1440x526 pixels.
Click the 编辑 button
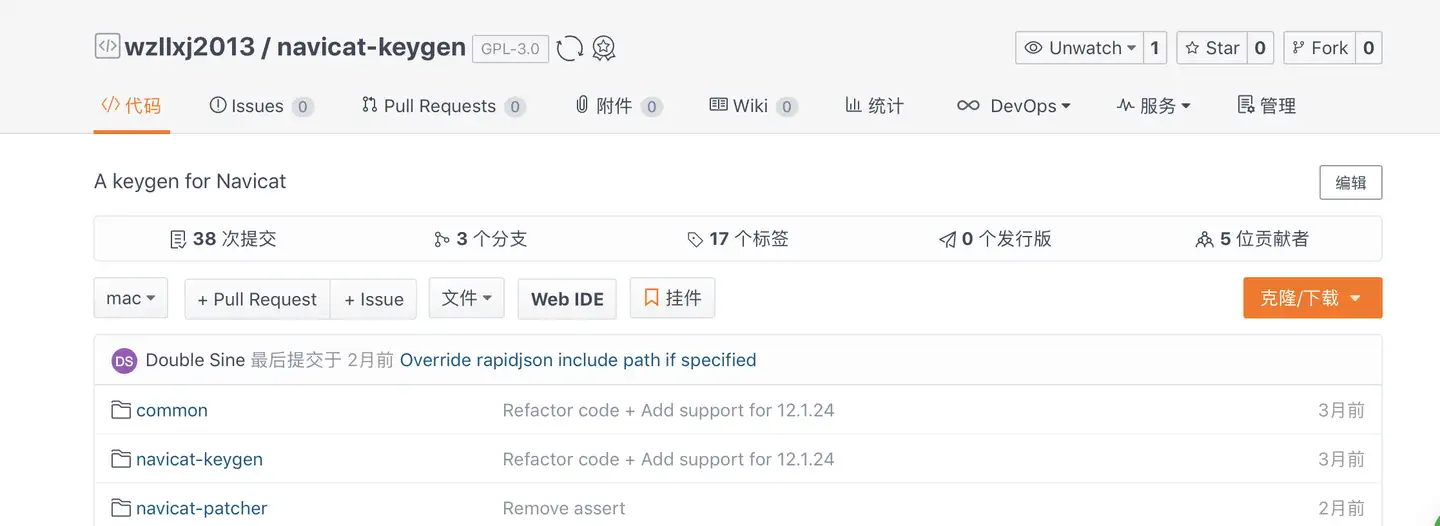pos(1350,183)
